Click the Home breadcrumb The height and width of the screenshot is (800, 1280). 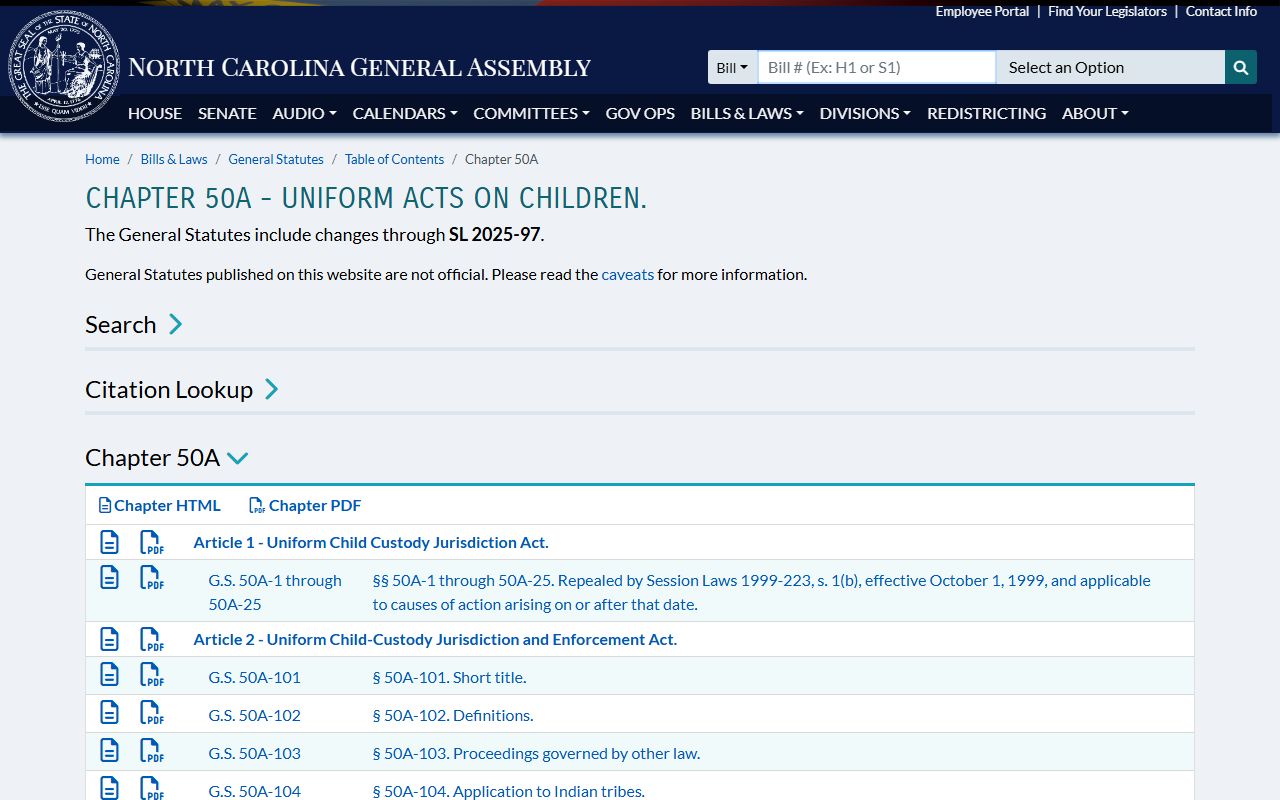tap(102, 159)
